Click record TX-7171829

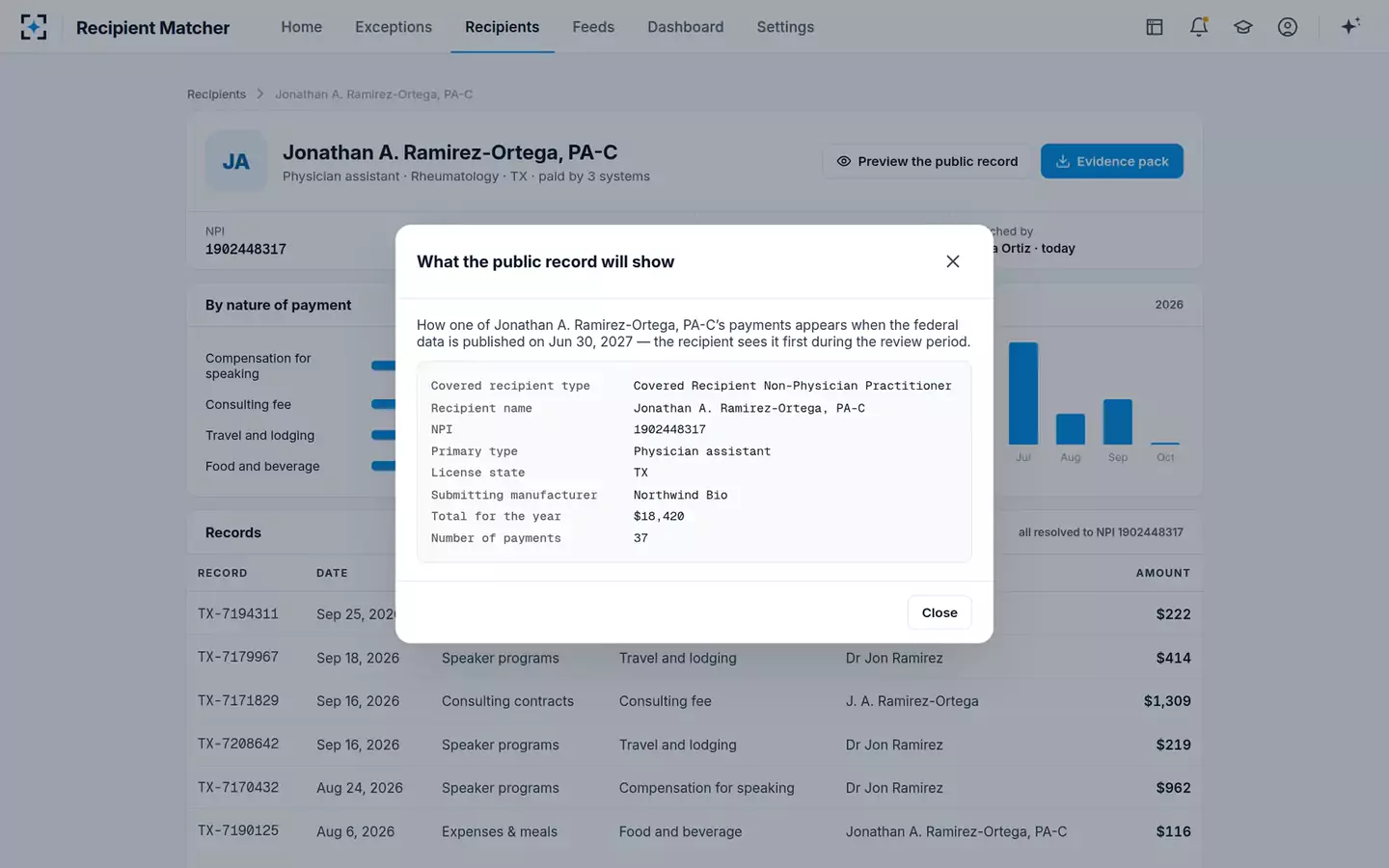[238, 700]
